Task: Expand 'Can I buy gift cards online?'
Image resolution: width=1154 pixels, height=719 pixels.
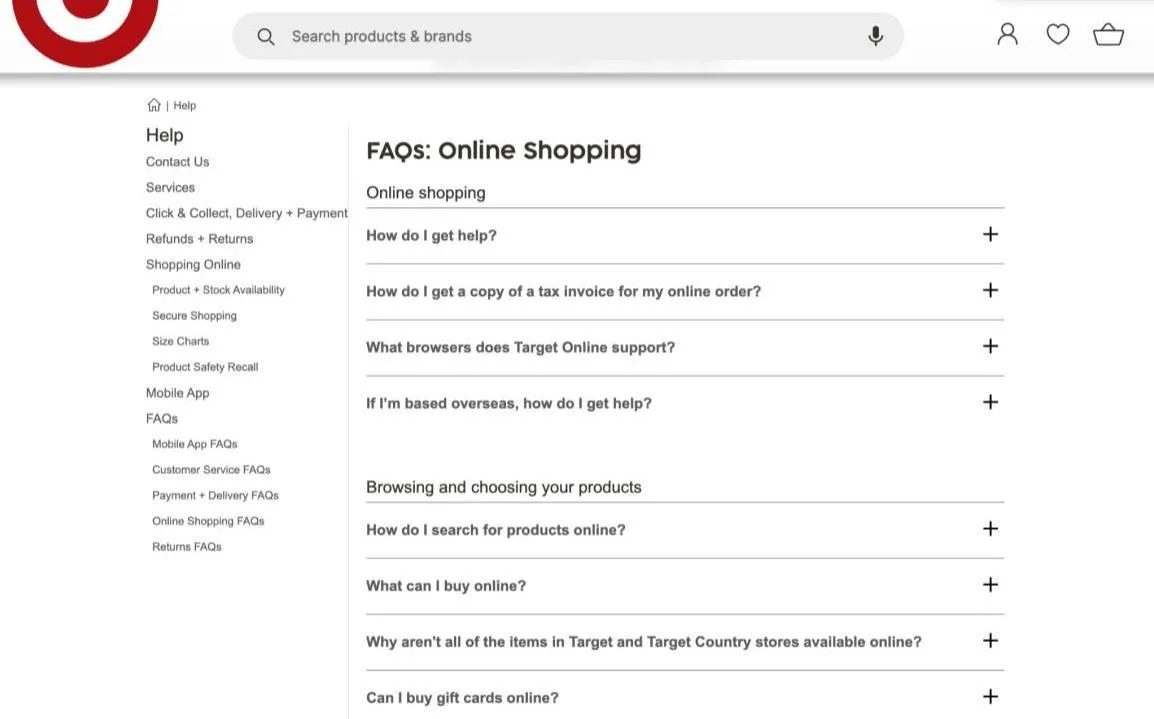Action: tap(988, 694)
